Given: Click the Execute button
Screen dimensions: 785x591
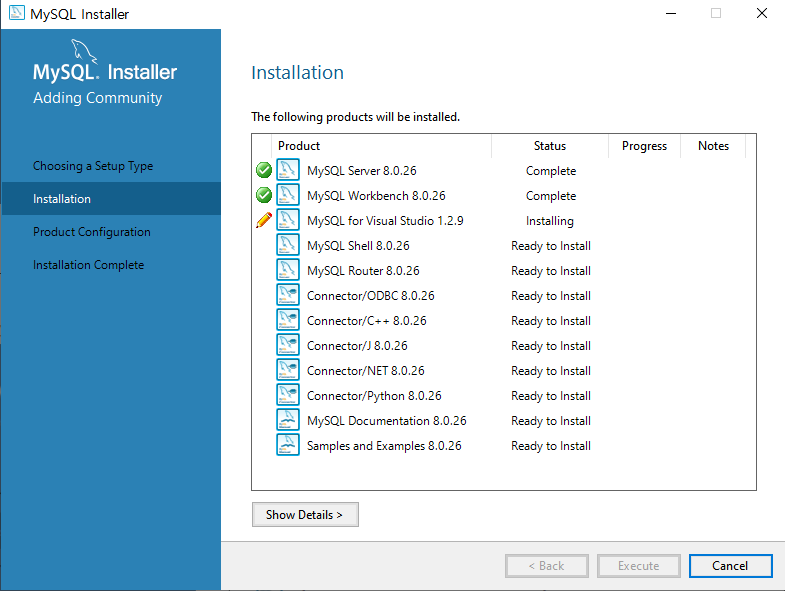Looking at the screenshot, I should 638,566.
